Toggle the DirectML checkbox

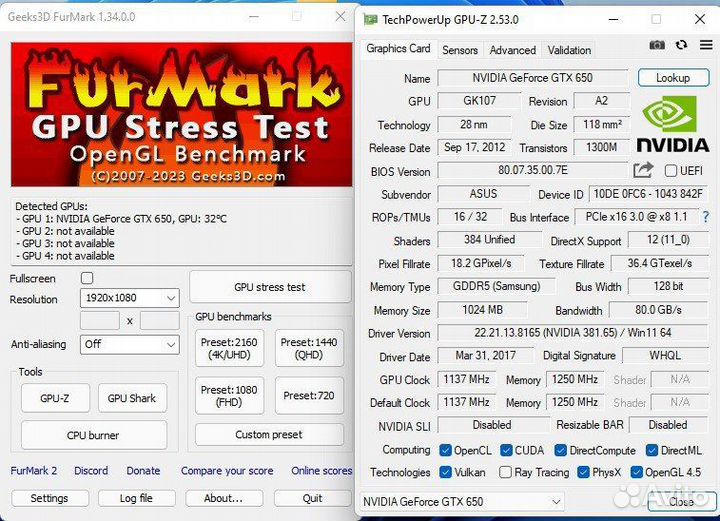click(652, 450)
